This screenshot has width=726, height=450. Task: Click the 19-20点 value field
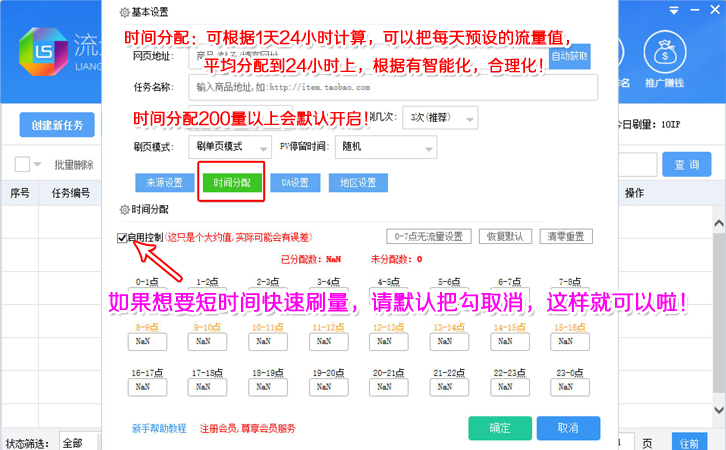pos(328,387)
